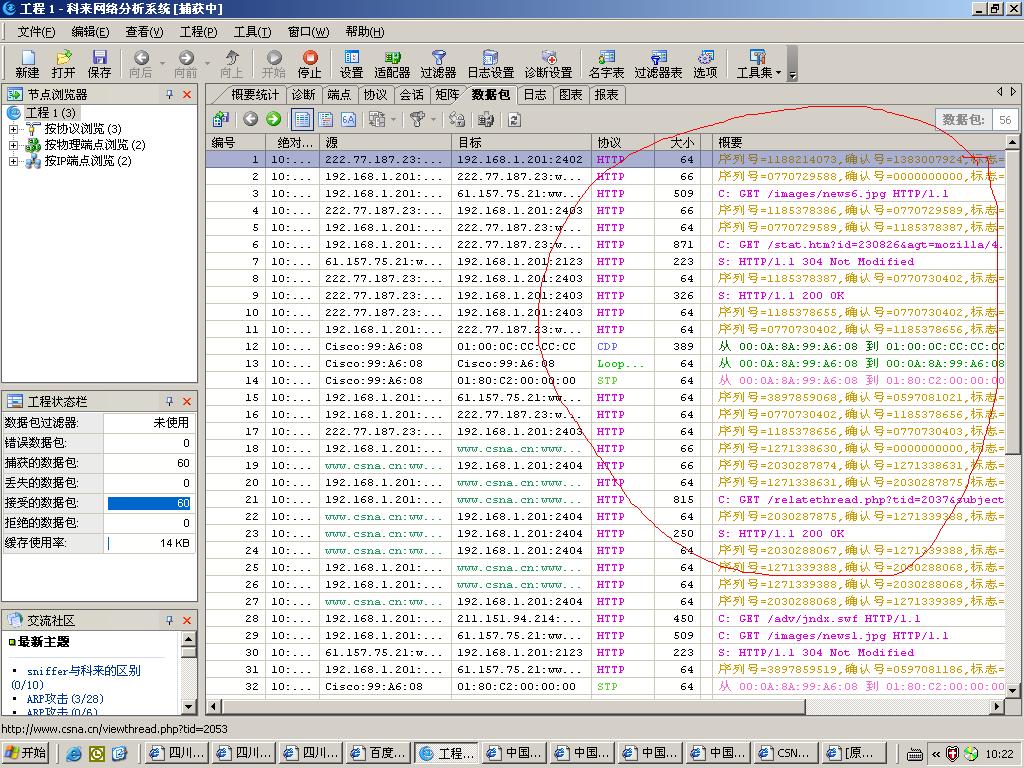Image resolution: width=1024 pixels, height=768 pixels.
Task: Toggle pin on 工程状态栏 panel
Action: click(x=169, y=401)
